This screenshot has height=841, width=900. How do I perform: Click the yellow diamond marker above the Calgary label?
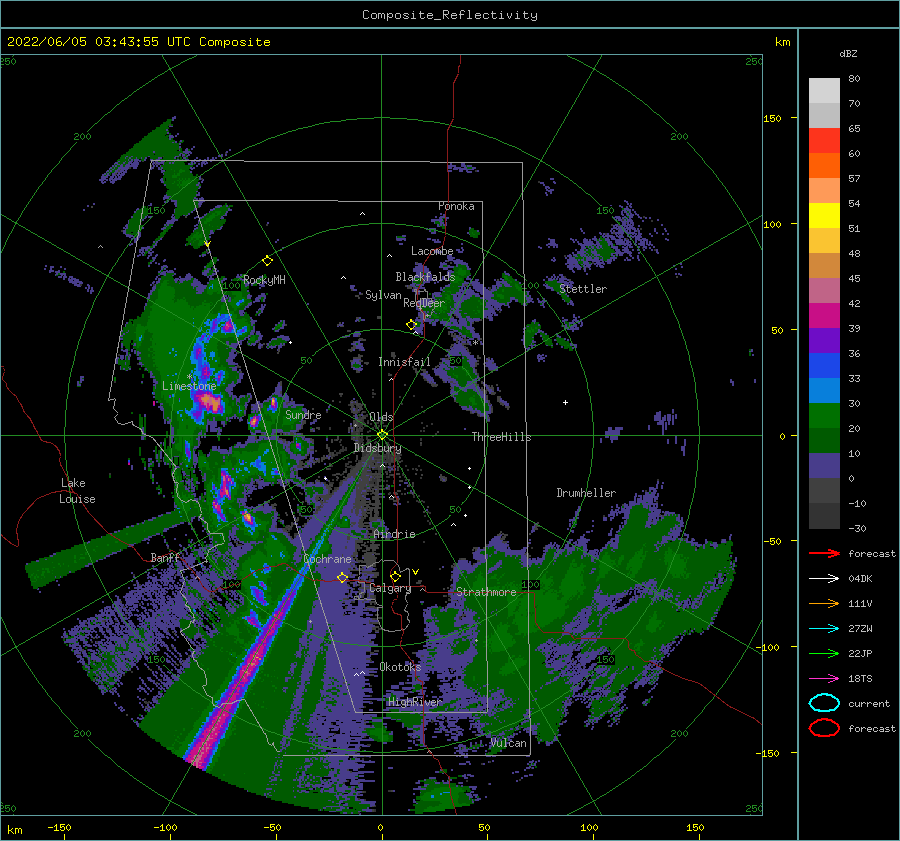[395, 576]
